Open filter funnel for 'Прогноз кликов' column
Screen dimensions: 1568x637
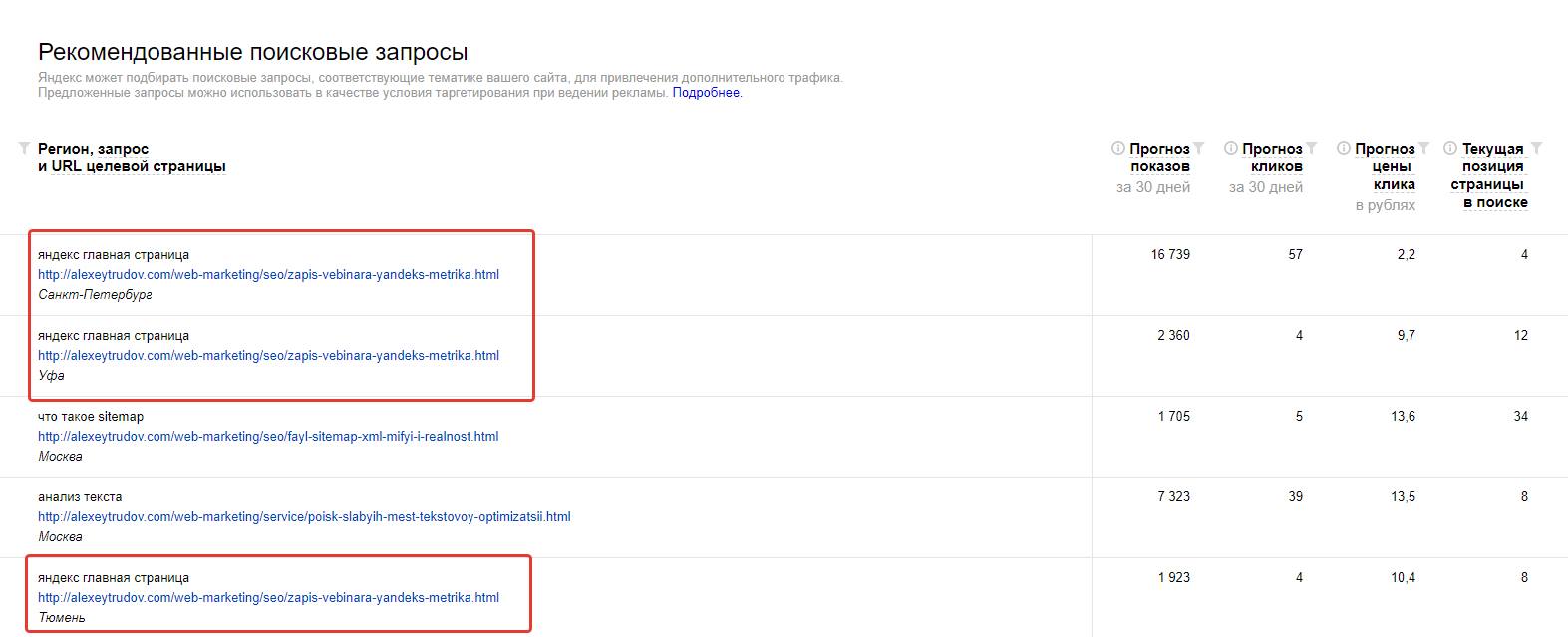[1312, 149]
